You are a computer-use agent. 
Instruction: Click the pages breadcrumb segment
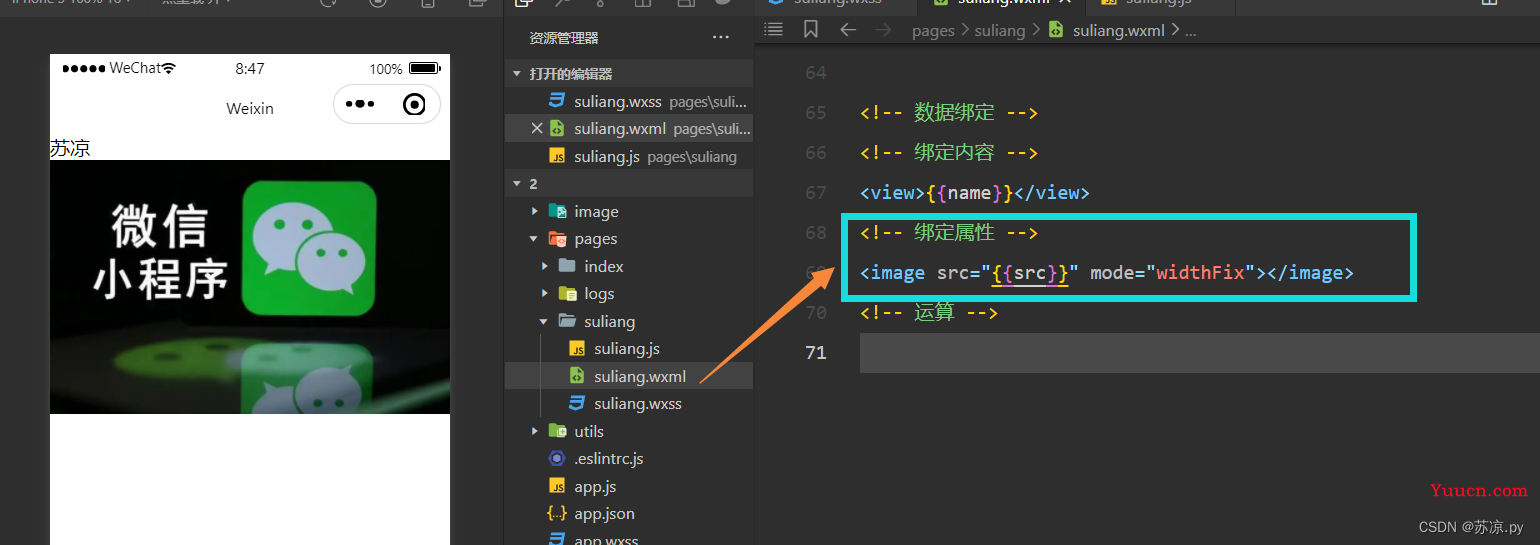tap(933, 31)
